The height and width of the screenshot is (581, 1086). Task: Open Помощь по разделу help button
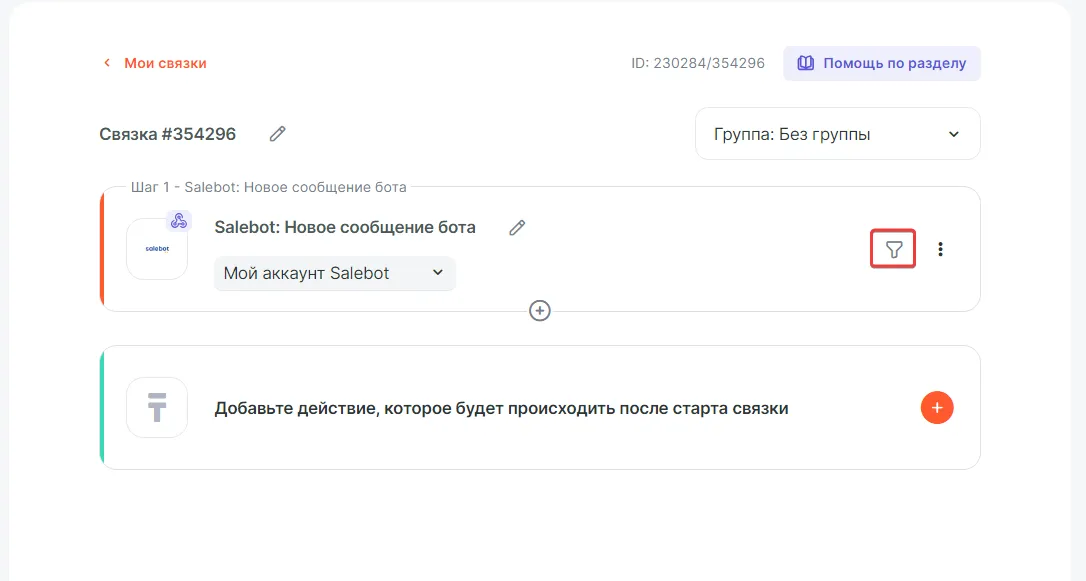(881, 63)
